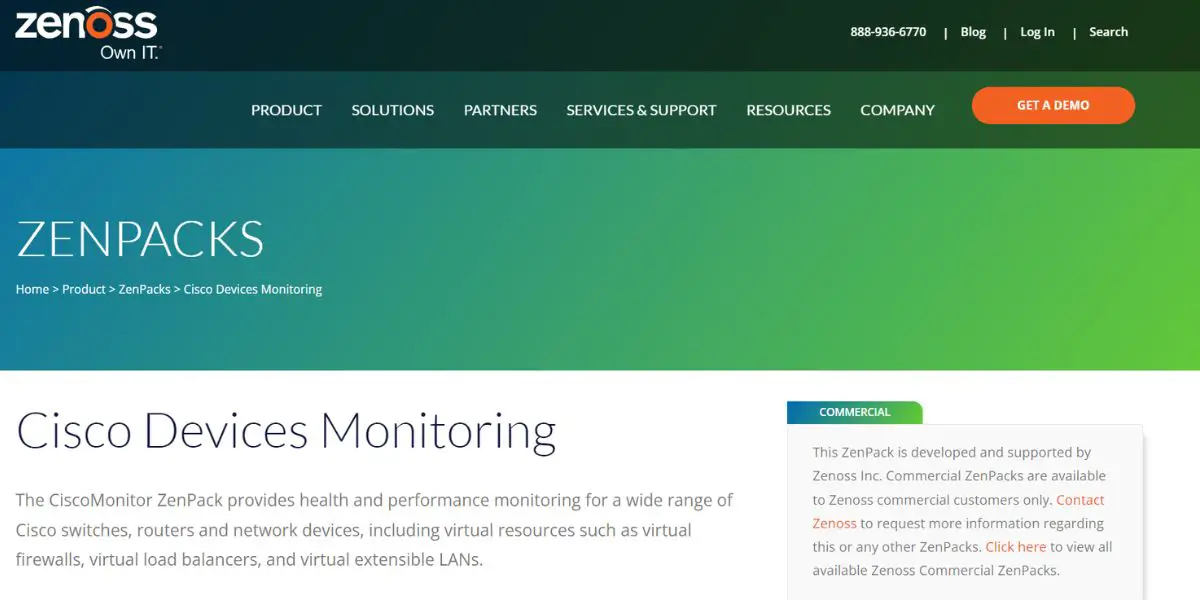Click the Cisco Devices Monitoring heading
The width and height of the screenshot is (1200, 600).
coord(286,430)
